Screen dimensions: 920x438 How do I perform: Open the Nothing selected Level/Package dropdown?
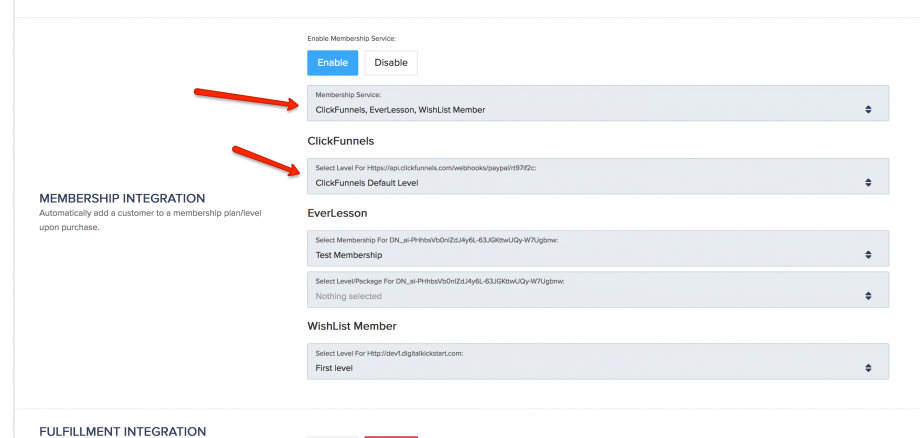coord(598,290)
